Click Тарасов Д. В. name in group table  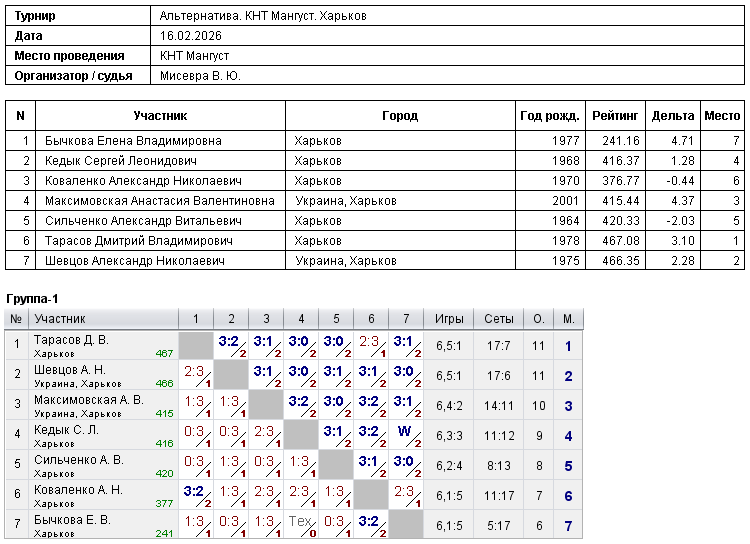pyautogui.click(x=71, y=340)
